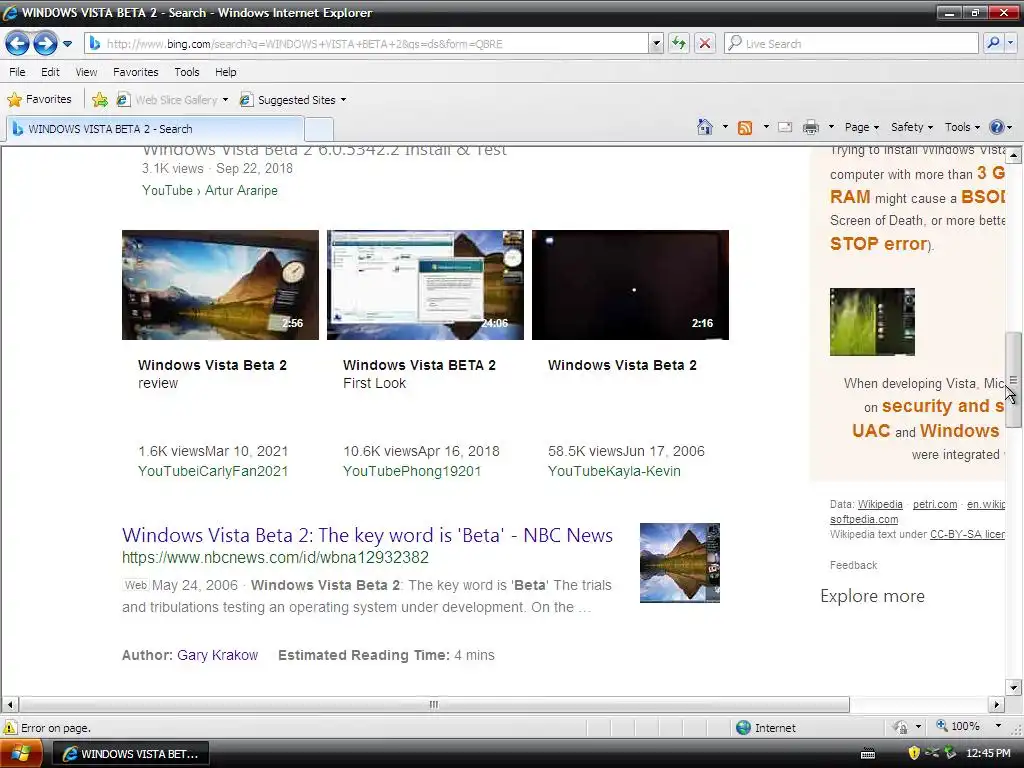Viewport: 1024px width, 768px height.
Task: Click the horizontal scrollbar right arrow
Action: (x=996, y=705)
